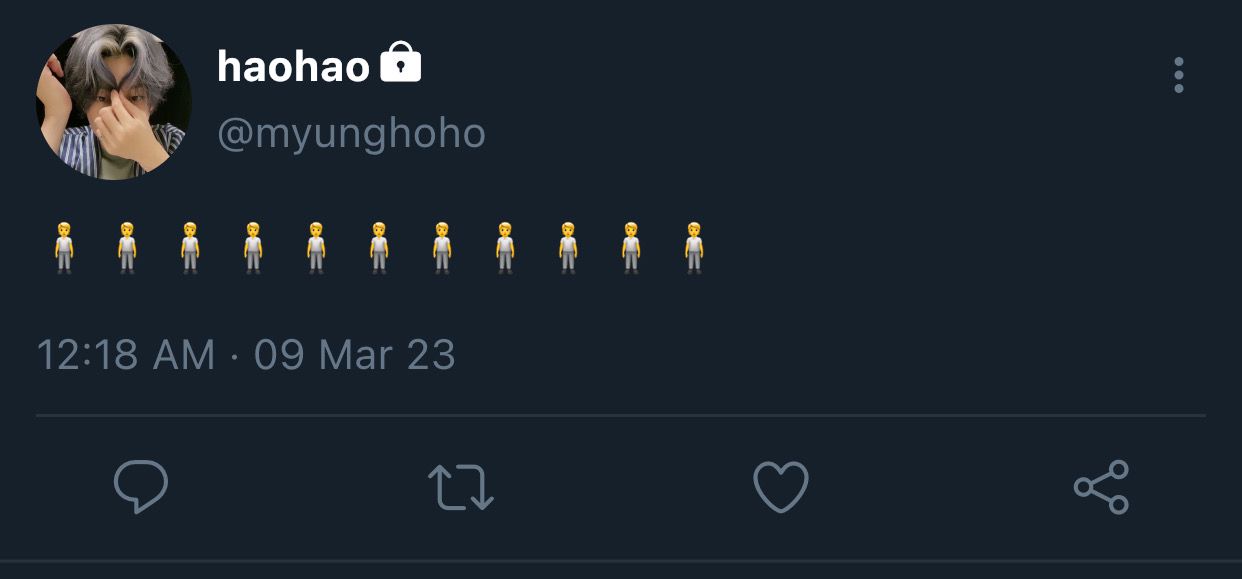This screenshot has height=579, width=1242.
Task: Click the 12:18 AM · 09 Mar 23 timestamp
Action: point(246,355)
